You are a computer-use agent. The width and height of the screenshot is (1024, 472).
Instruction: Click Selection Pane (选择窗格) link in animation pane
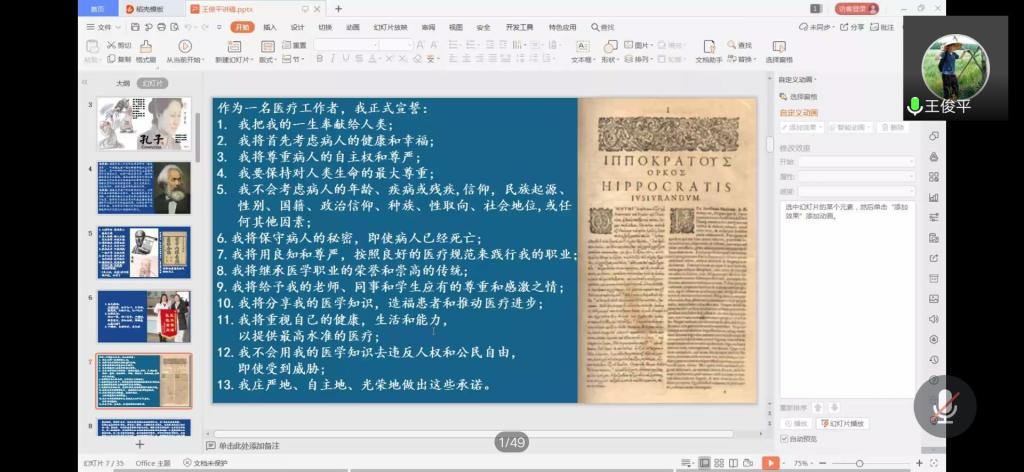pos(796,96)
